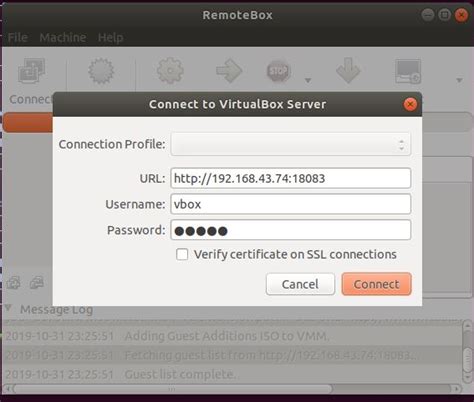Screen dimensions: 474x402
Task: Open the File menu
Action: [x=17, y=37]
